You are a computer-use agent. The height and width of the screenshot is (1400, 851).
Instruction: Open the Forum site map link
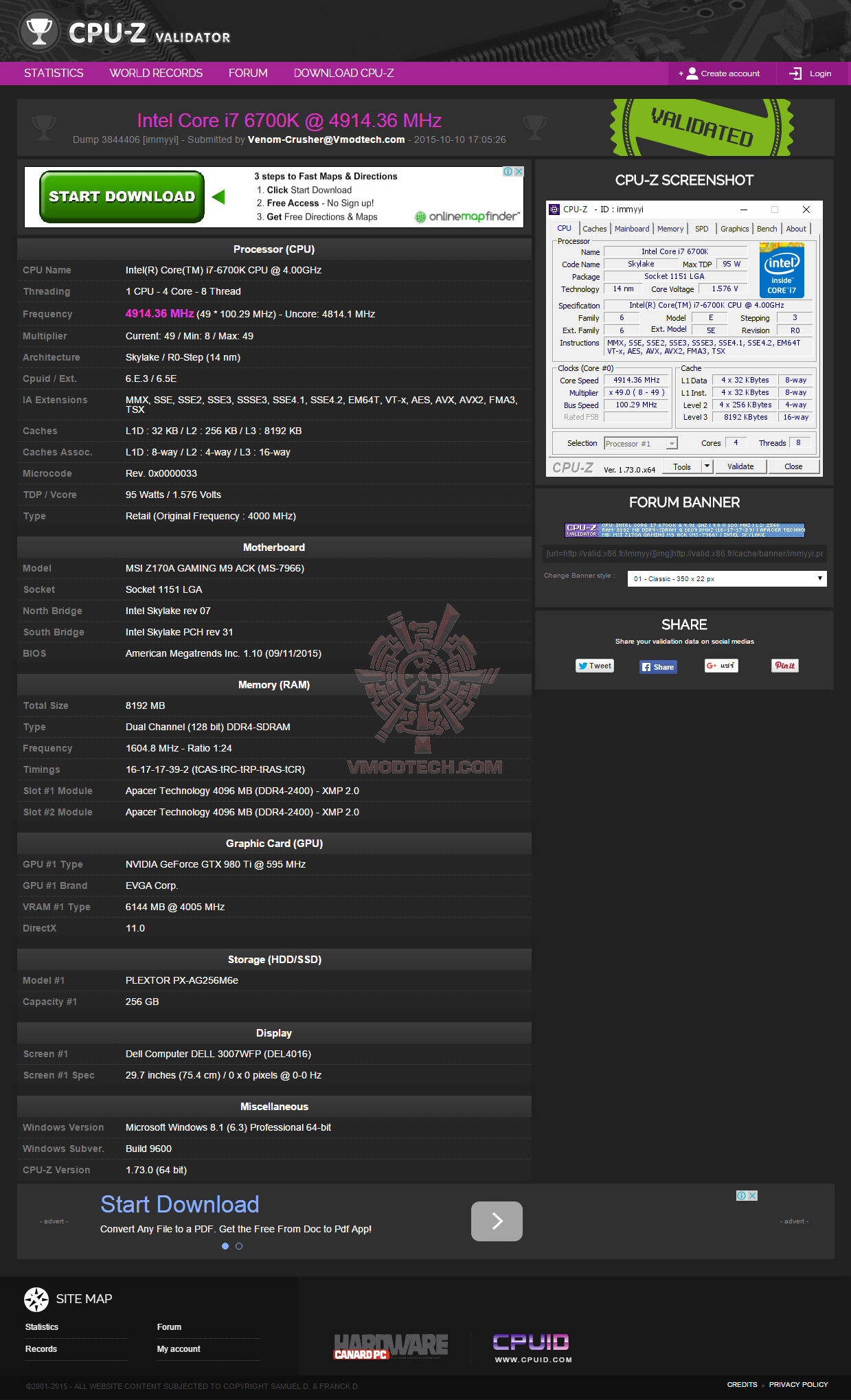(x=169, y=1327)
